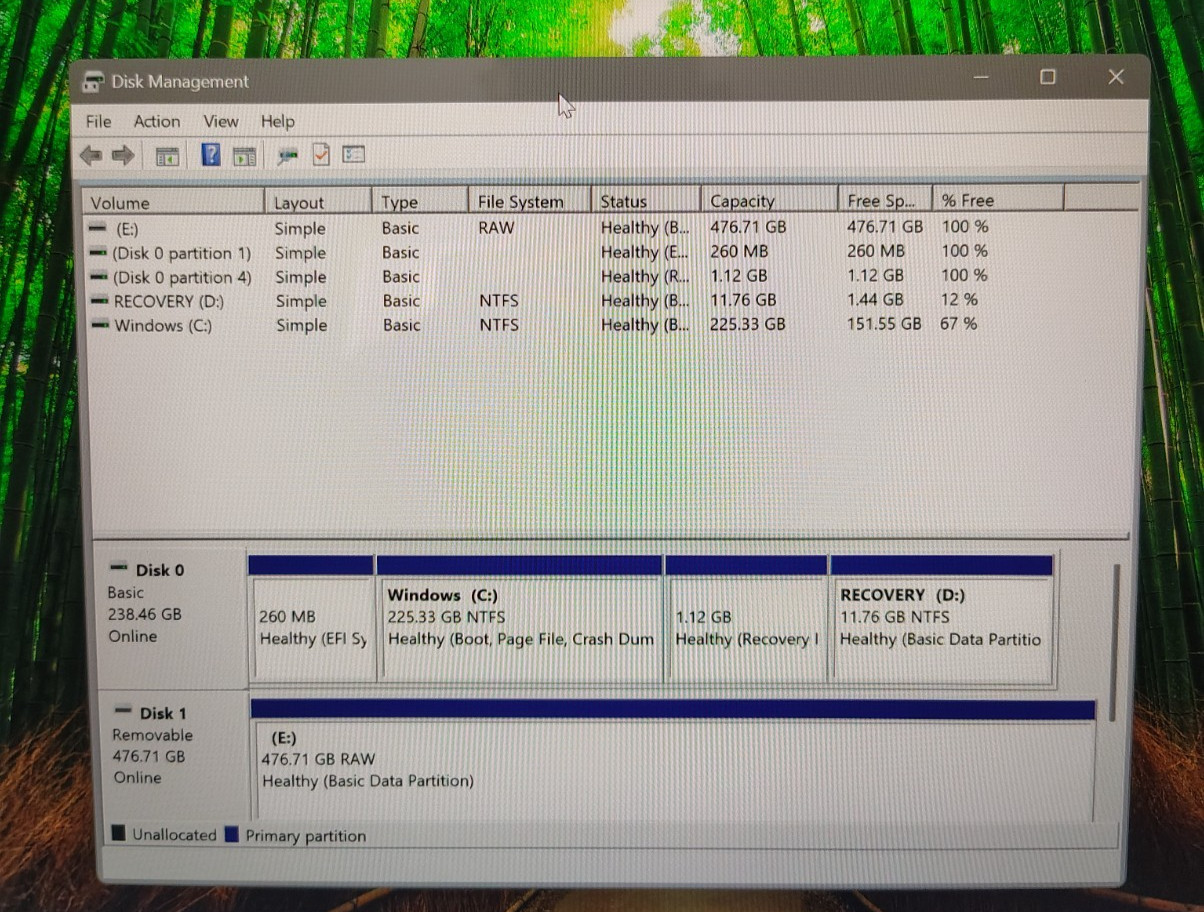Select the RECOVERY (D:) volume name

pyautogui.click(x=169, y=301)
